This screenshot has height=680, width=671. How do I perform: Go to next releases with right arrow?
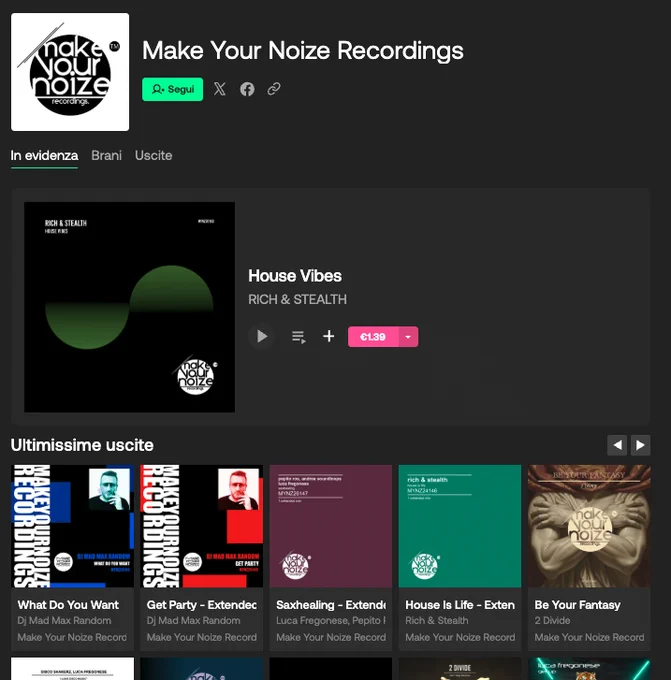click(640, 445)
